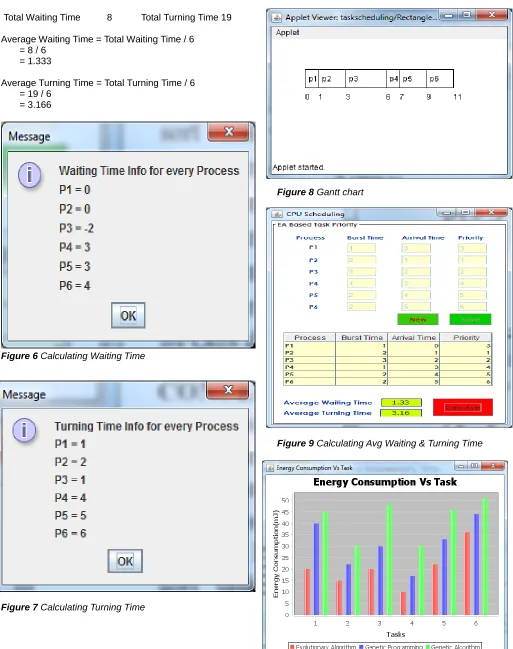The image size is (513, 649).
Task: Click 'P6 = 4' in Waiting Time dialog
Action: 75,286
